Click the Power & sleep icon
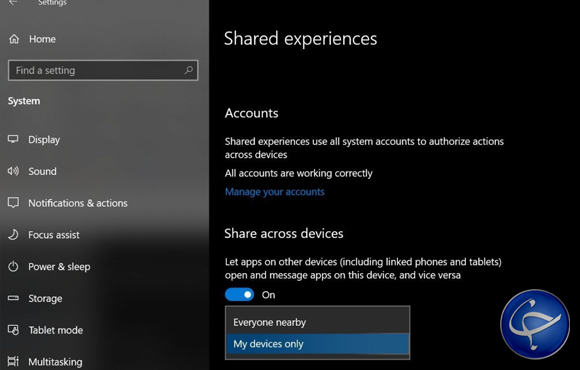The image size is (580, 370). [x=13, y=266]
